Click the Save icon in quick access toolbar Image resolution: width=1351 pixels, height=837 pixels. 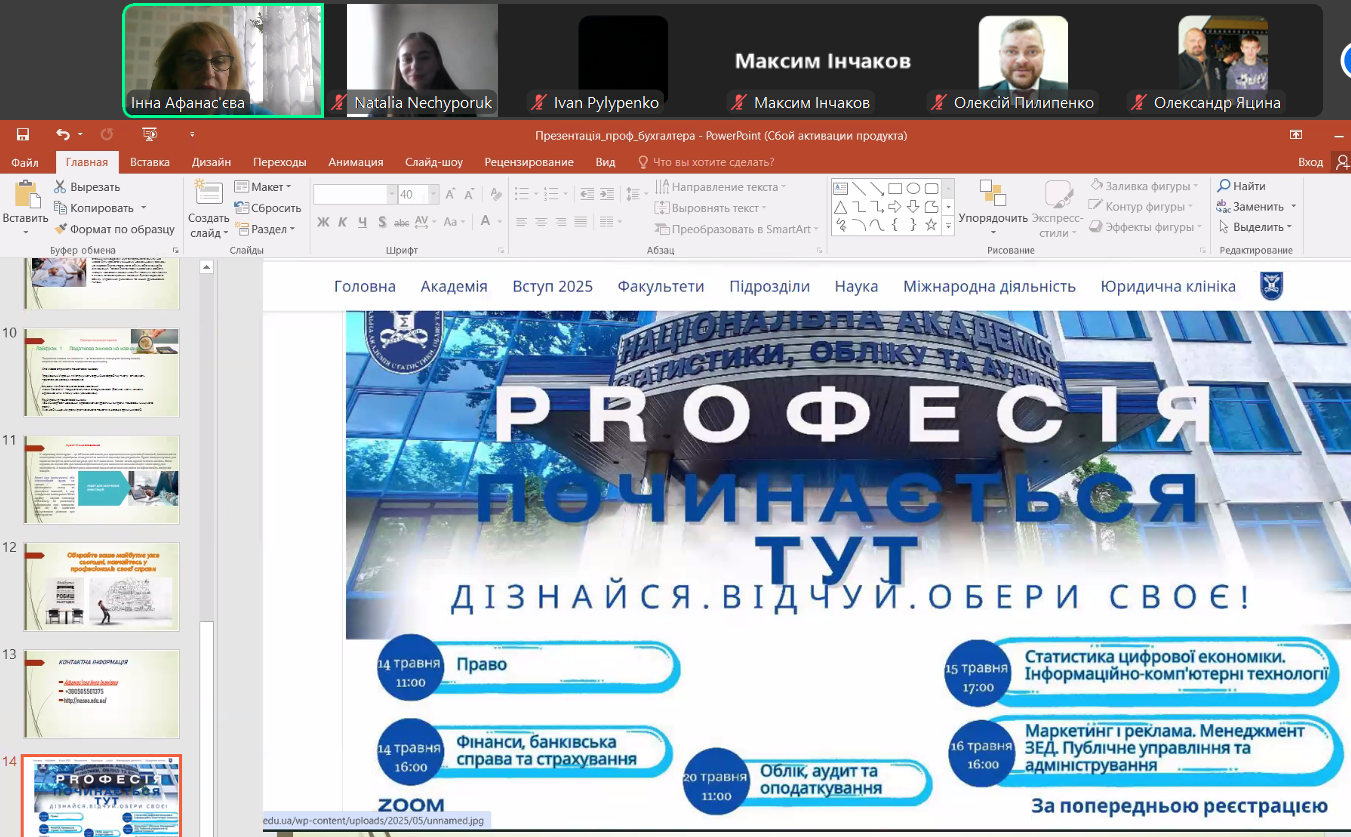[22, 135]
